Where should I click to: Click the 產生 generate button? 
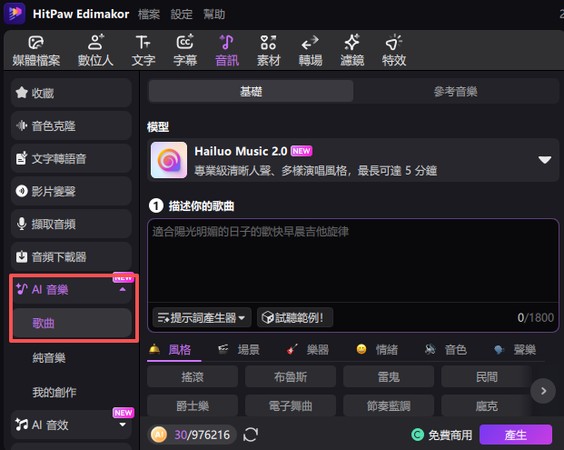tap(515, 435)
